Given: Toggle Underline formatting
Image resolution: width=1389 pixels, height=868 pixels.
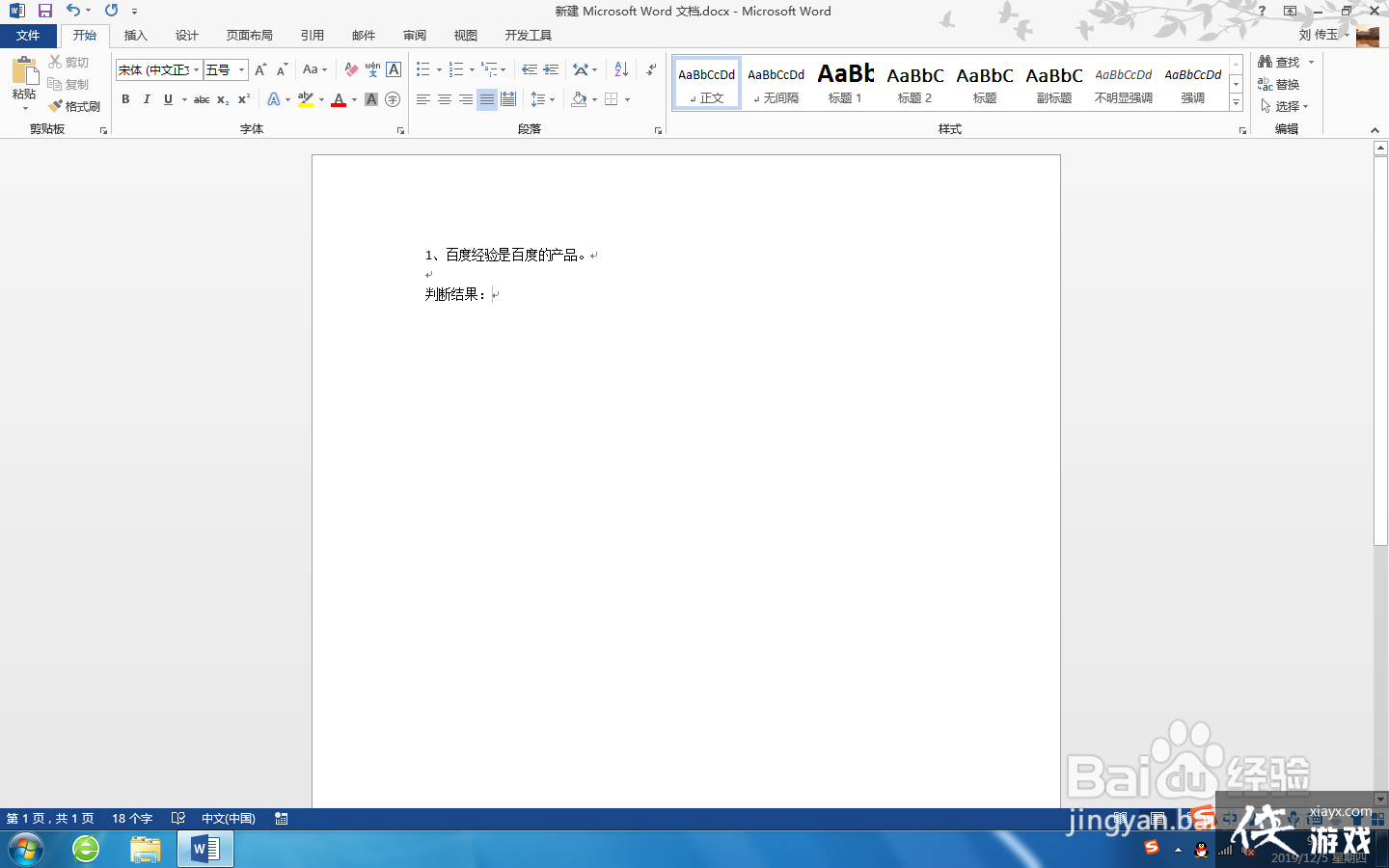Looking at the screenshot, I should point(168,99).
